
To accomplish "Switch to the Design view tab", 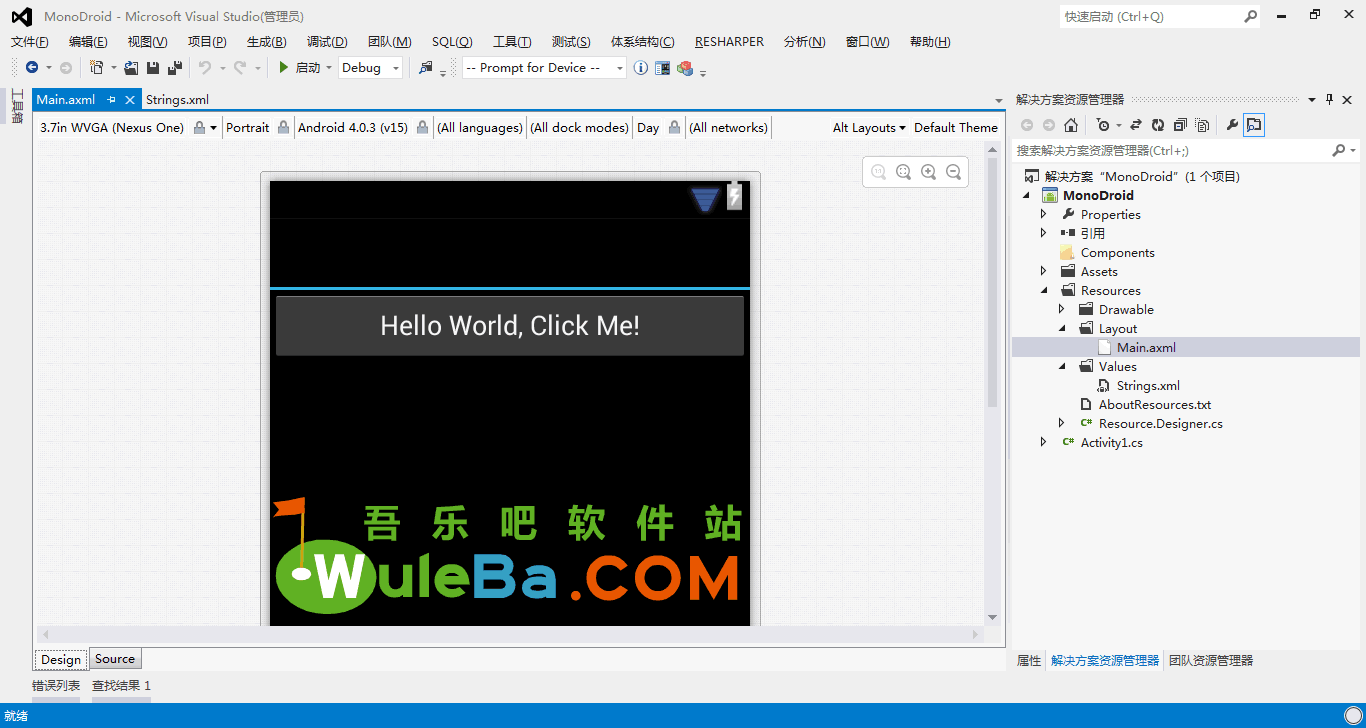I will click(x=61, y=659).
